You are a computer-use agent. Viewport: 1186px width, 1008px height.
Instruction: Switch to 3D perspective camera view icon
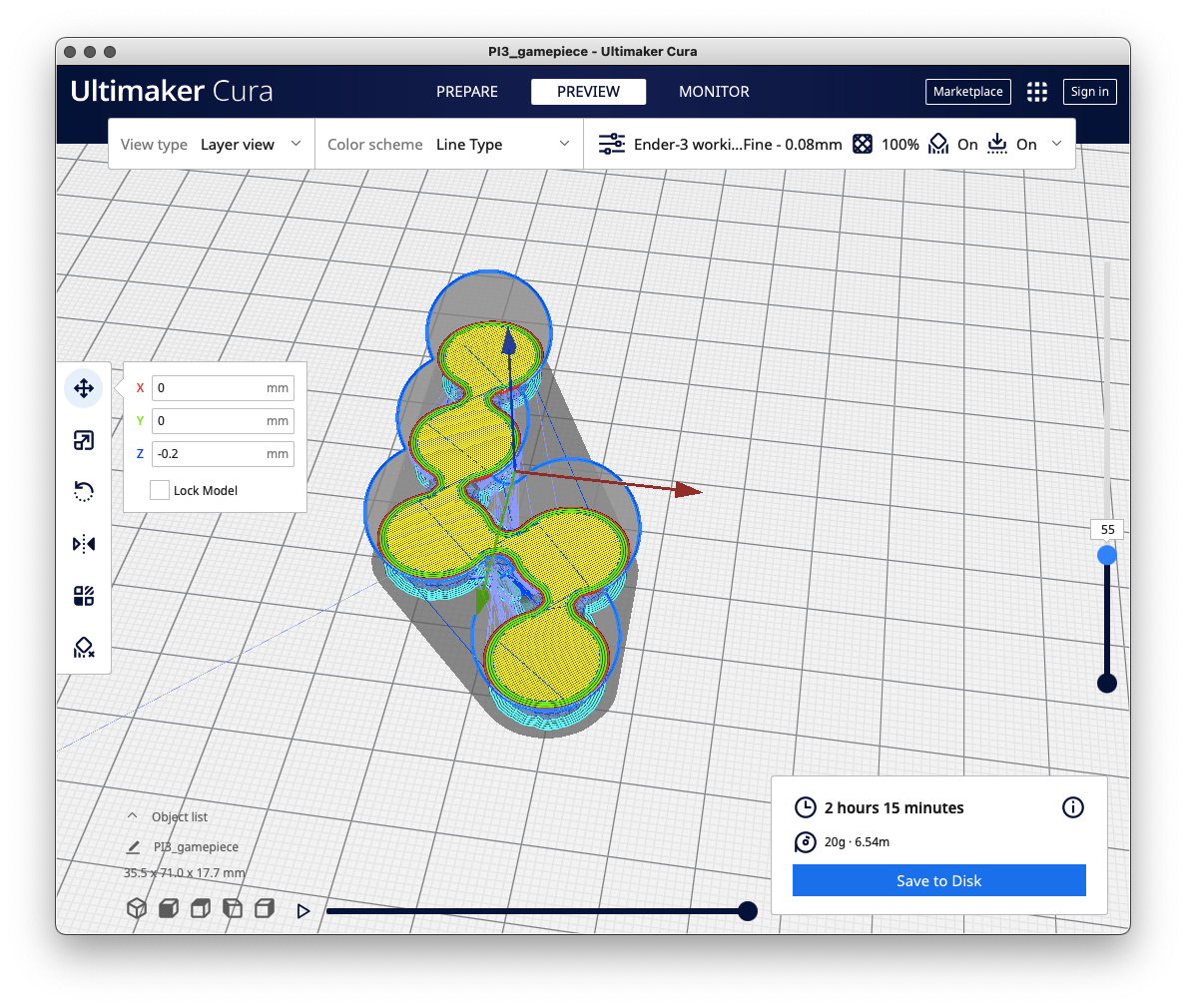pos(137,908)
